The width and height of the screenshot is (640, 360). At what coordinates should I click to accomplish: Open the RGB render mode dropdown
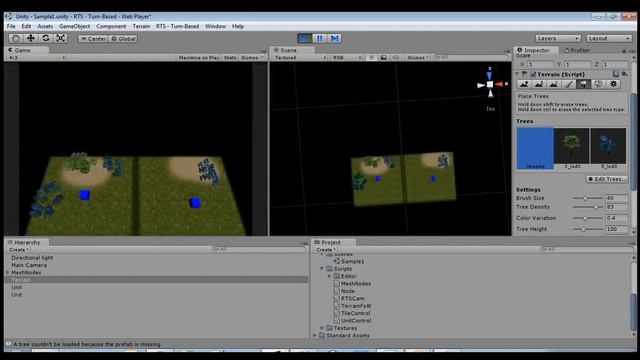(347, 58)
